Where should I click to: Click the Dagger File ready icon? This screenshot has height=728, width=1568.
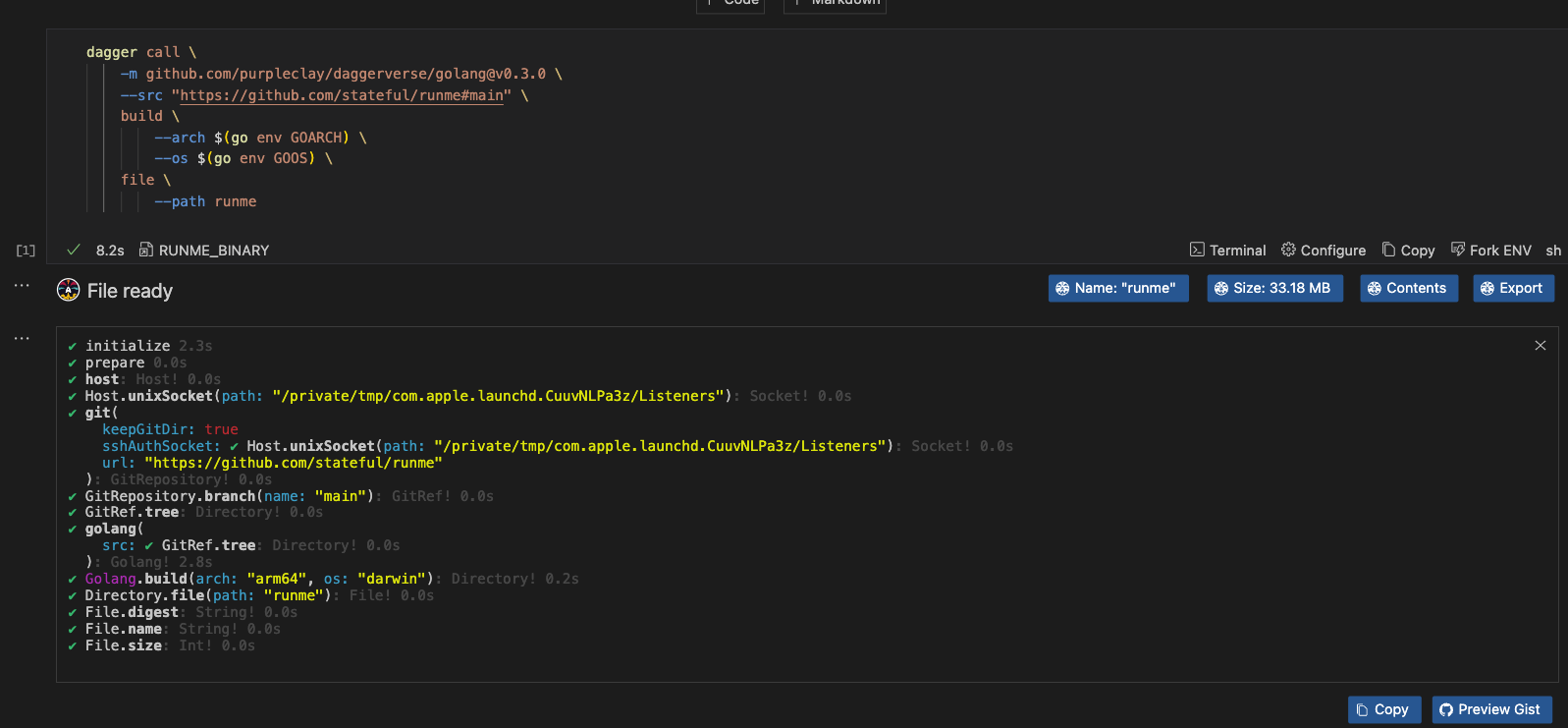point(68,290)
